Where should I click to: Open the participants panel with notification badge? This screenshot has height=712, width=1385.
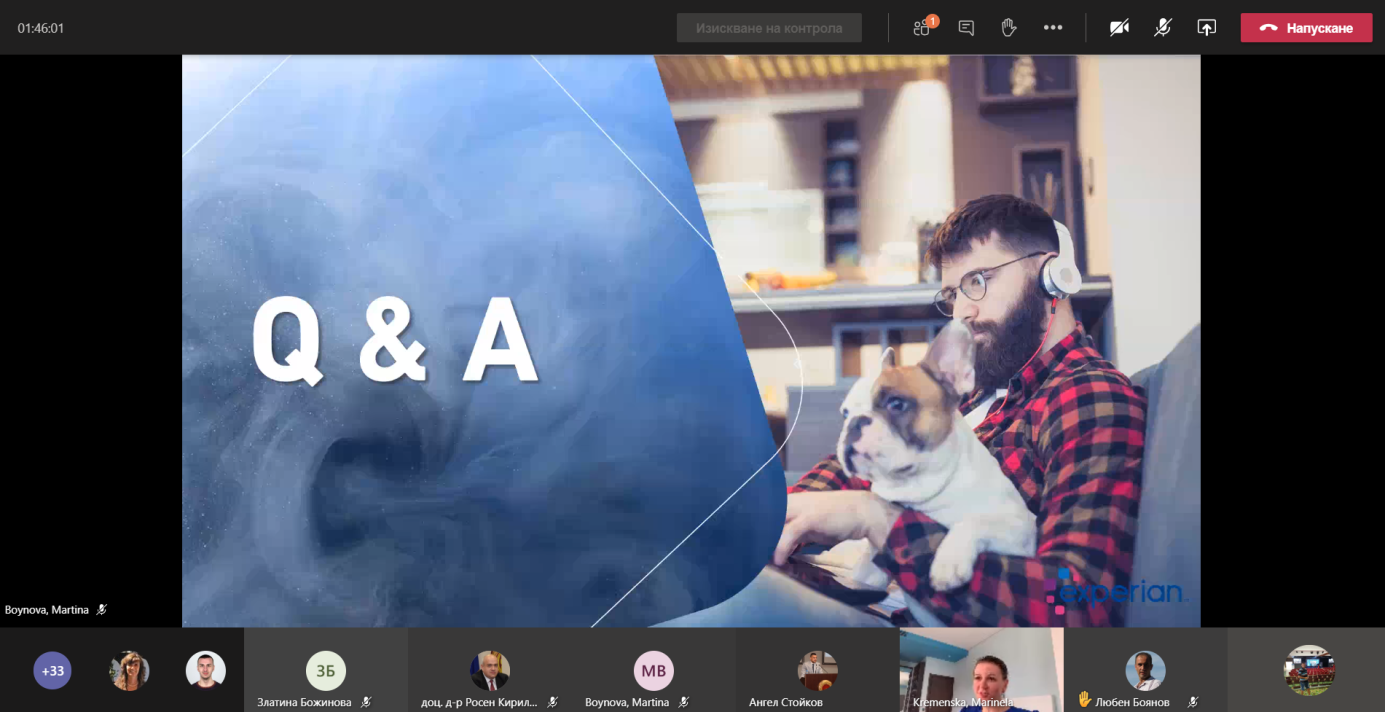click(x=924, y=27)
